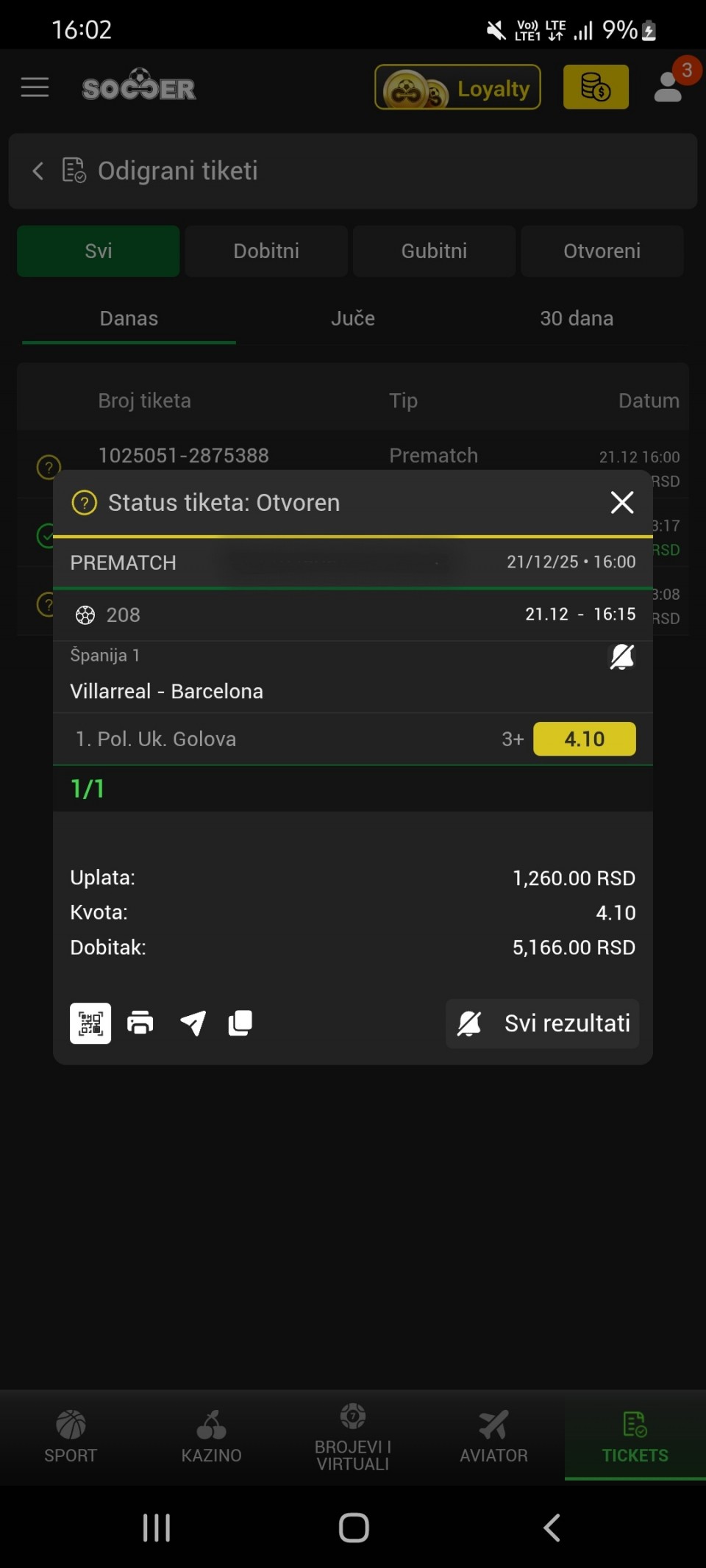The width and height of the screenshot is (706, 1568).
Task: Open user profile with notifications
Action: tap(669, 86)
